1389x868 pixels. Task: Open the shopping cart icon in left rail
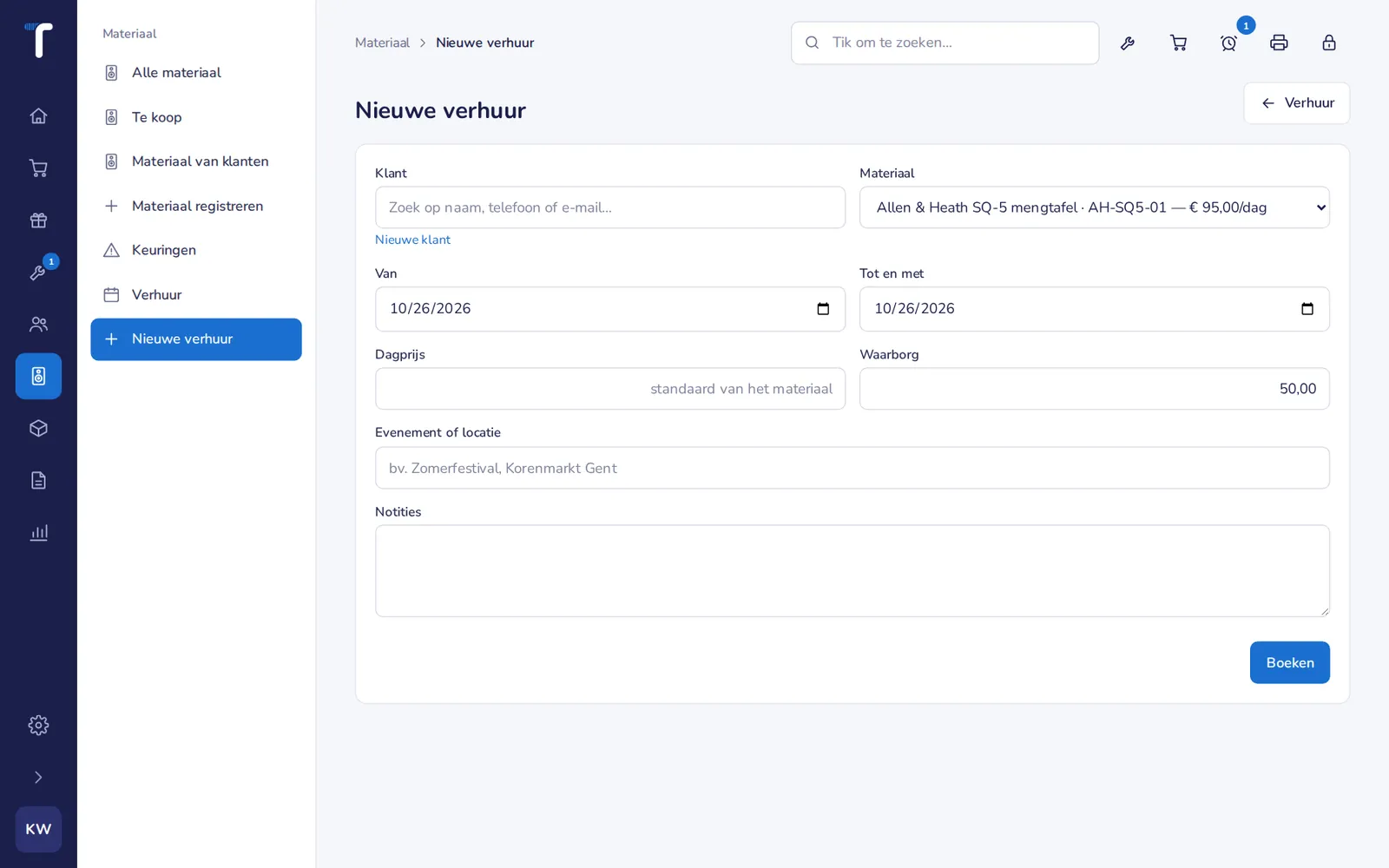click(x=38, y=168)
